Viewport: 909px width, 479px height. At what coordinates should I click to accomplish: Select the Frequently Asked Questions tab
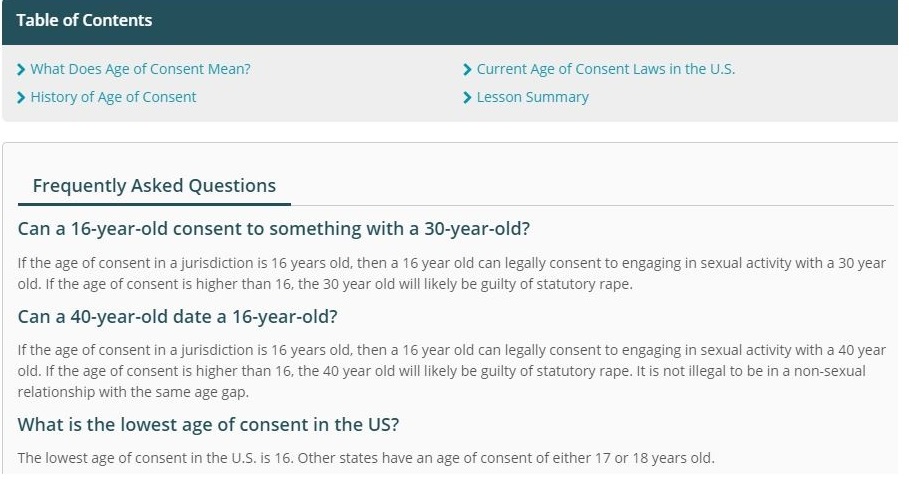(154, 186)
